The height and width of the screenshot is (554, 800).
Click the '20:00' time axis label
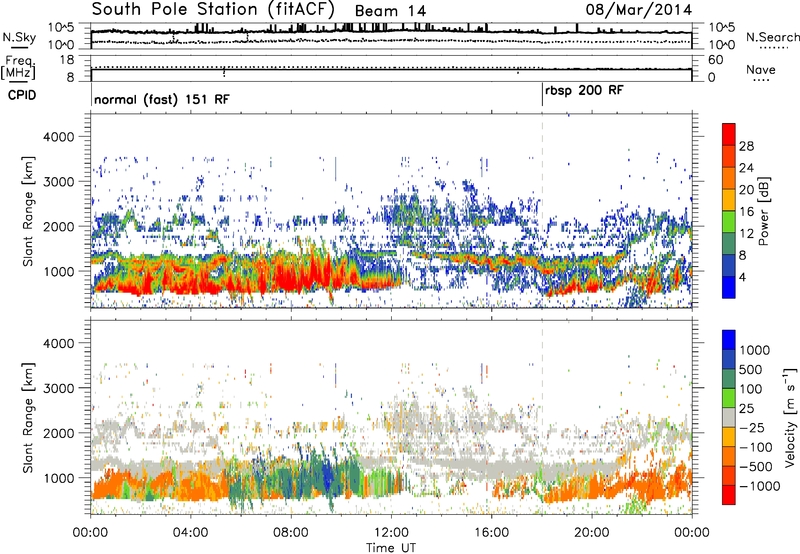(x=592, y=533)
